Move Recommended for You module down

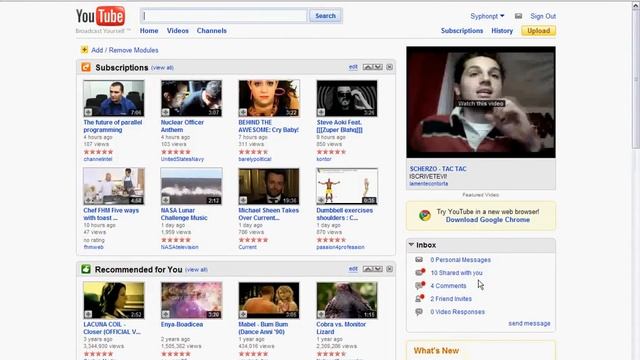coord(378,269)
